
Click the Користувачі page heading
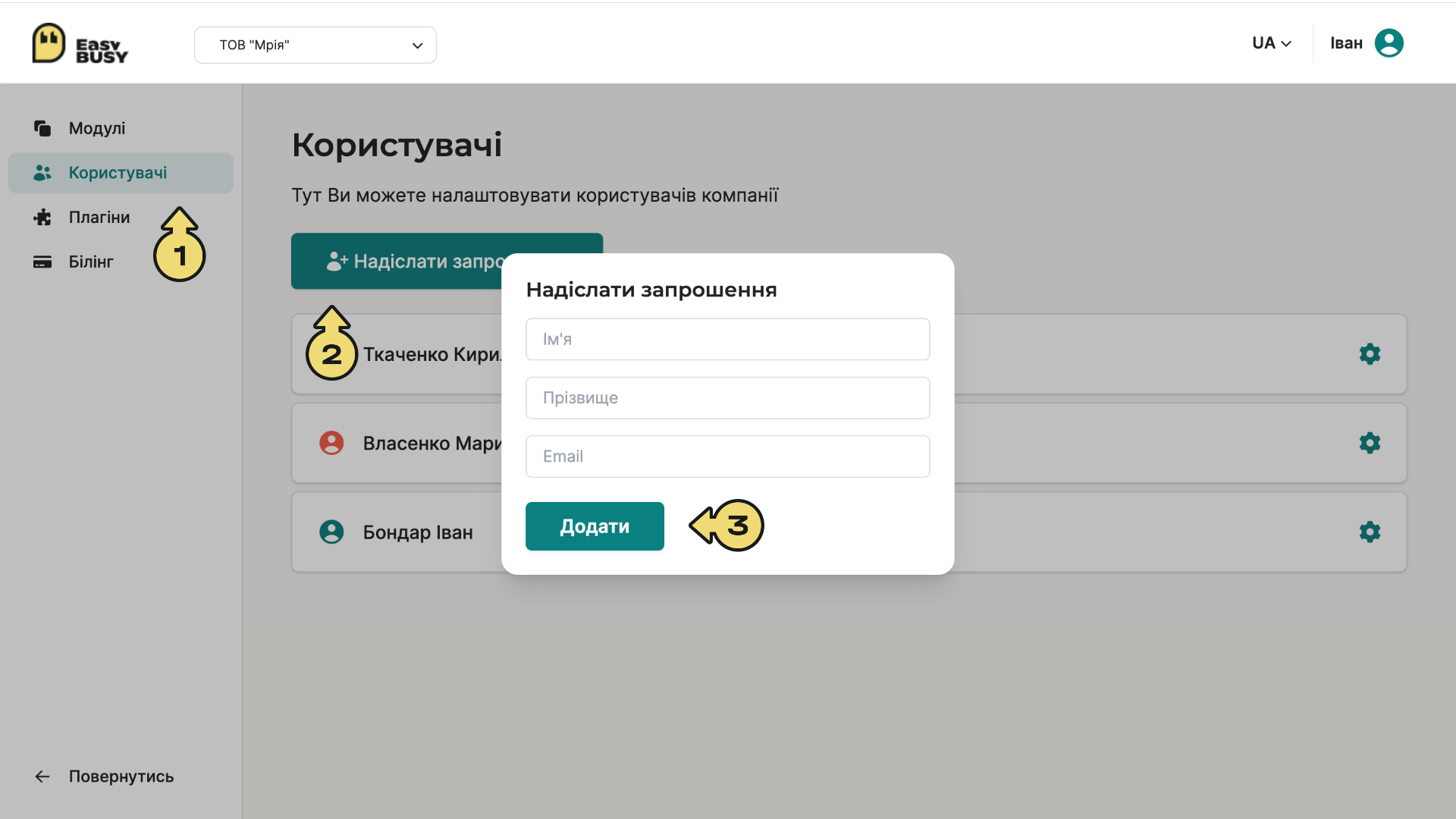pos(397,145)
